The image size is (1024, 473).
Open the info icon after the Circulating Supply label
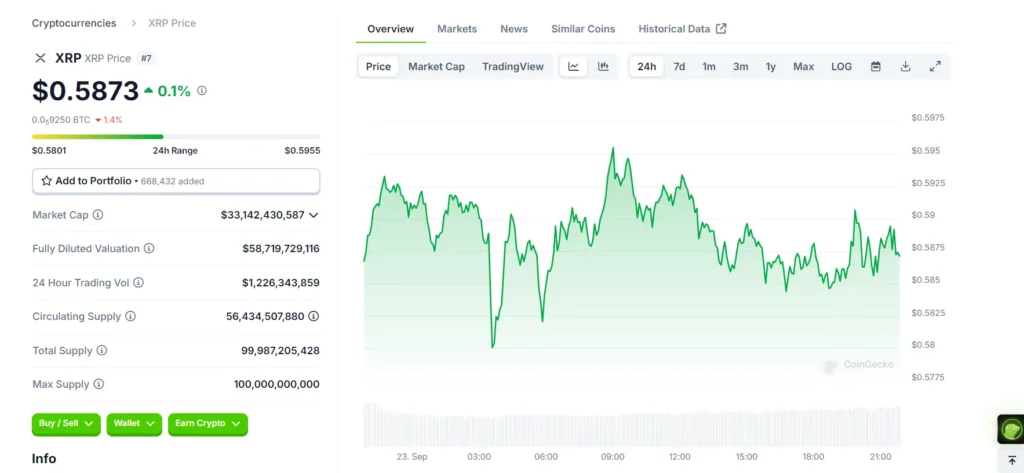(x=131, y=316)
